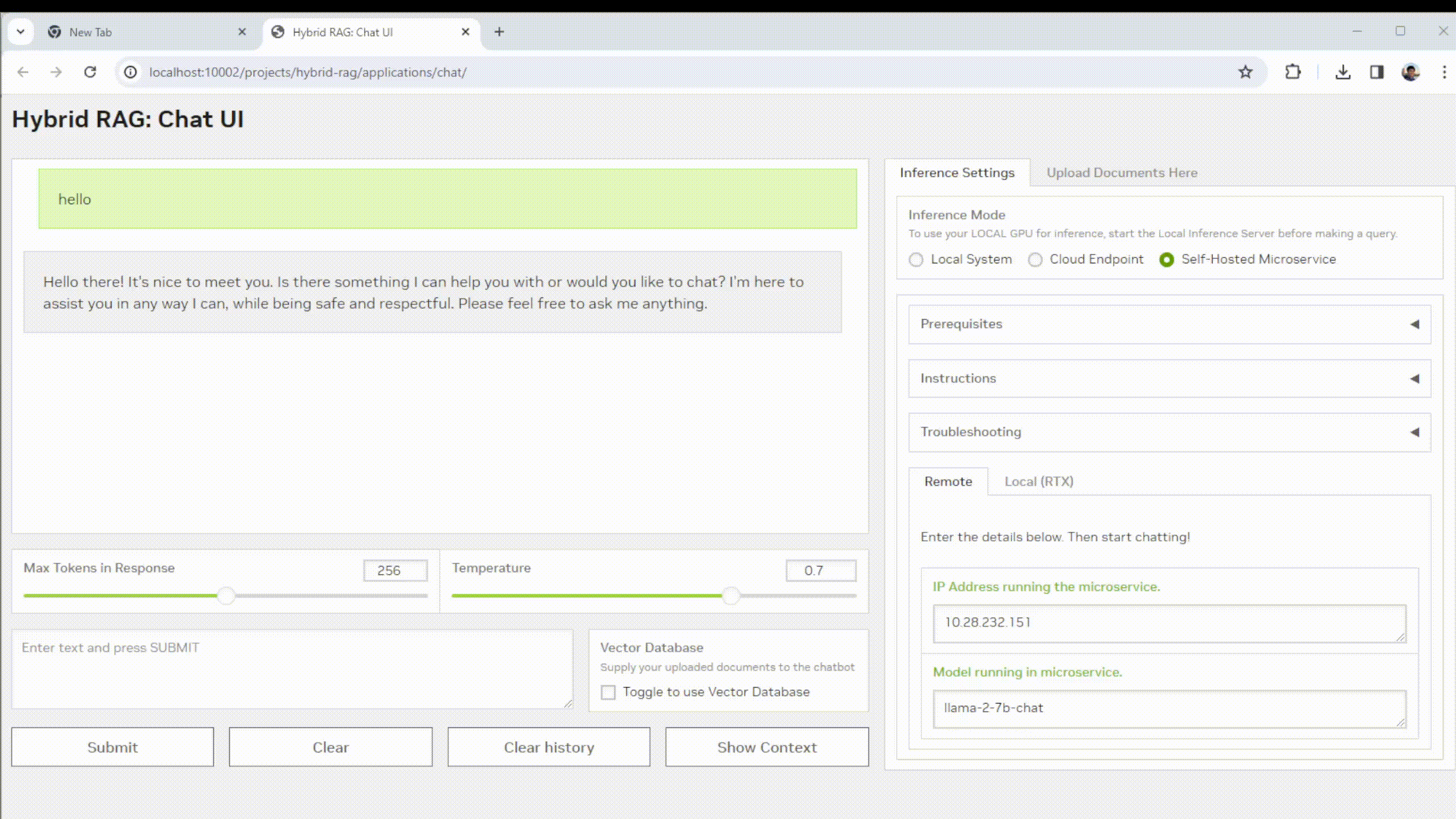Screen dimensions: 1456x819
Task: Expand the Prerequisites section
Action: coord(1169,324)
